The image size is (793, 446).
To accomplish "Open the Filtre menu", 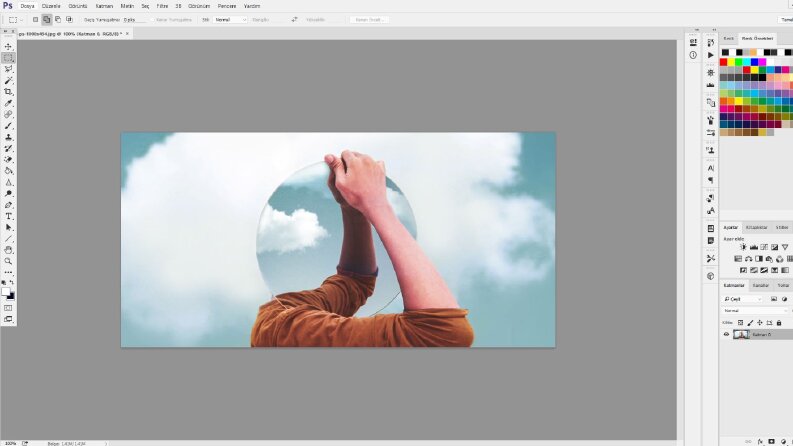I will (162, 6).
